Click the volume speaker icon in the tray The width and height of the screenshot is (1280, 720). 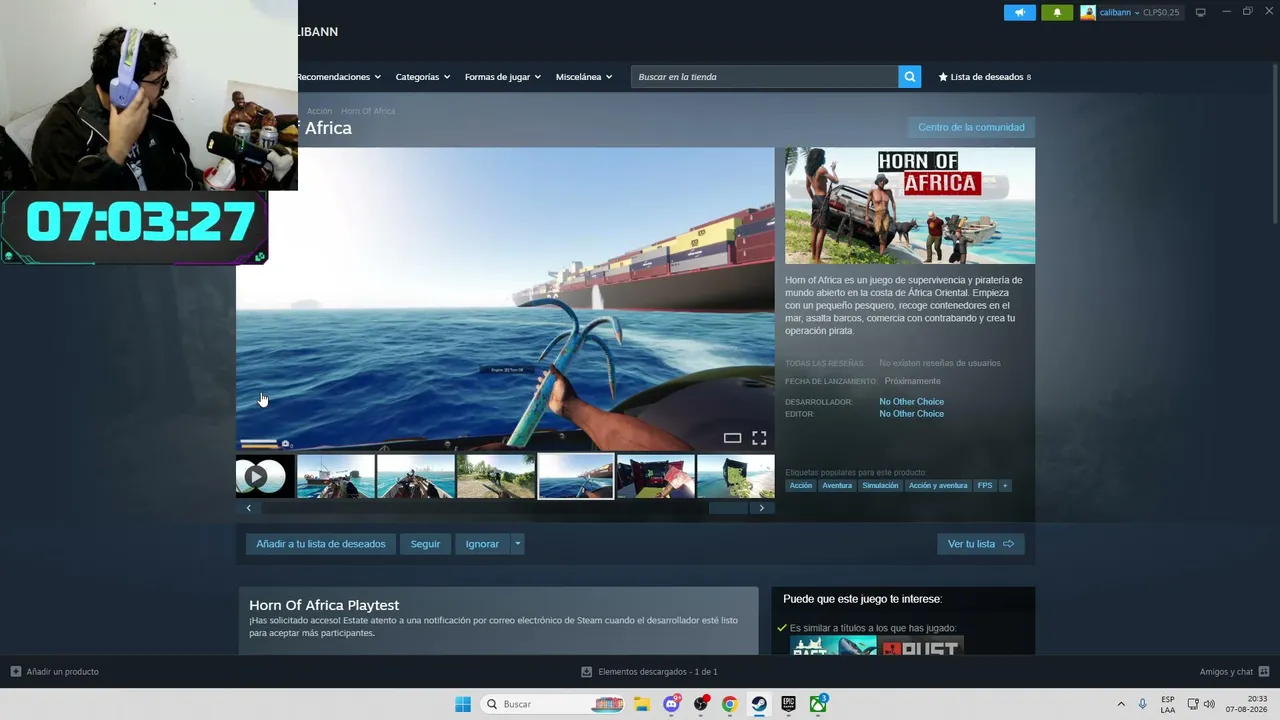(1209, 704)
